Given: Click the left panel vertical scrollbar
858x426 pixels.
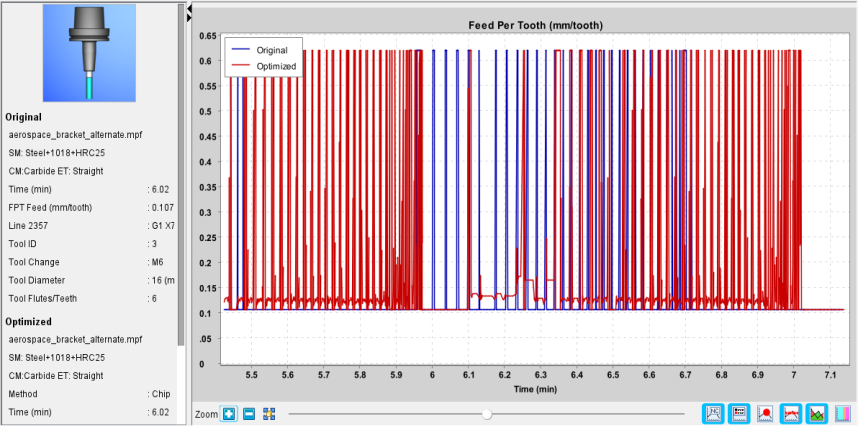Looking at the screenshot, I should [181, 175].
